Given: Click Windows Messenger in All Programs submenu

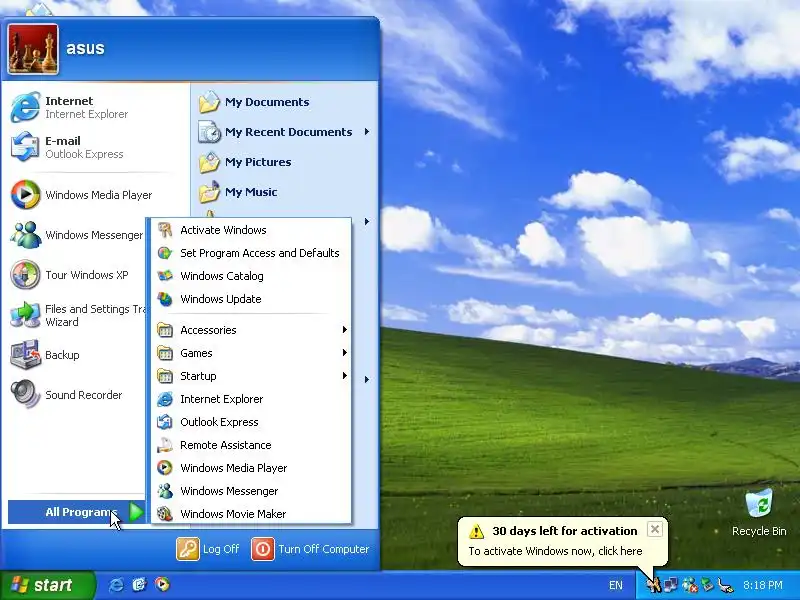Looking at the screenshot, I should pyautogui.click(x=252, y=491).
